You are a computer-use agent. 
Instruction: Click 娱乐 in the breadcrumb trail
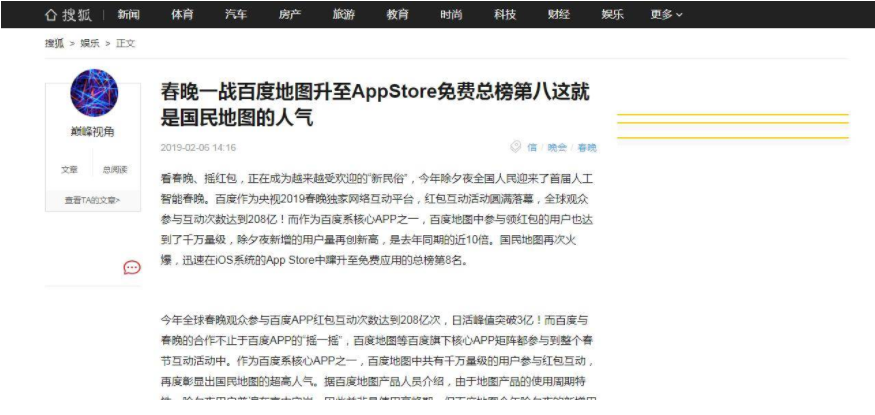click(x=90, y=44)
